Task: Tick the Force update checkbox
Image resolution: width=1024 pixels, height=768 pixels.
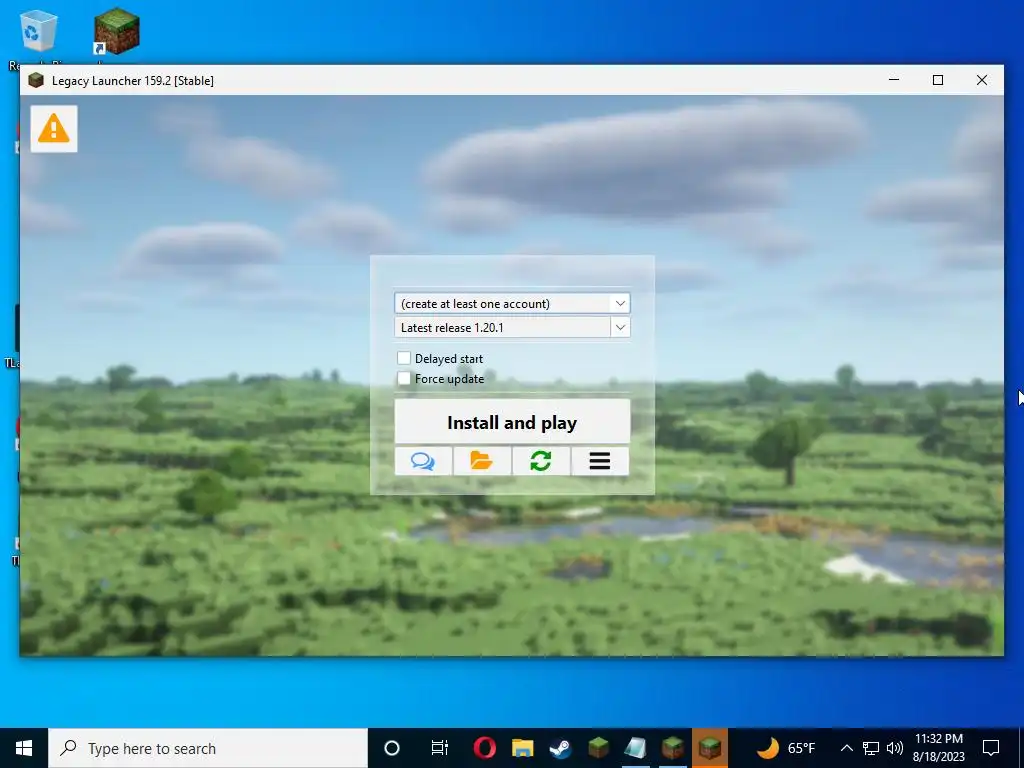Action: 404,378
